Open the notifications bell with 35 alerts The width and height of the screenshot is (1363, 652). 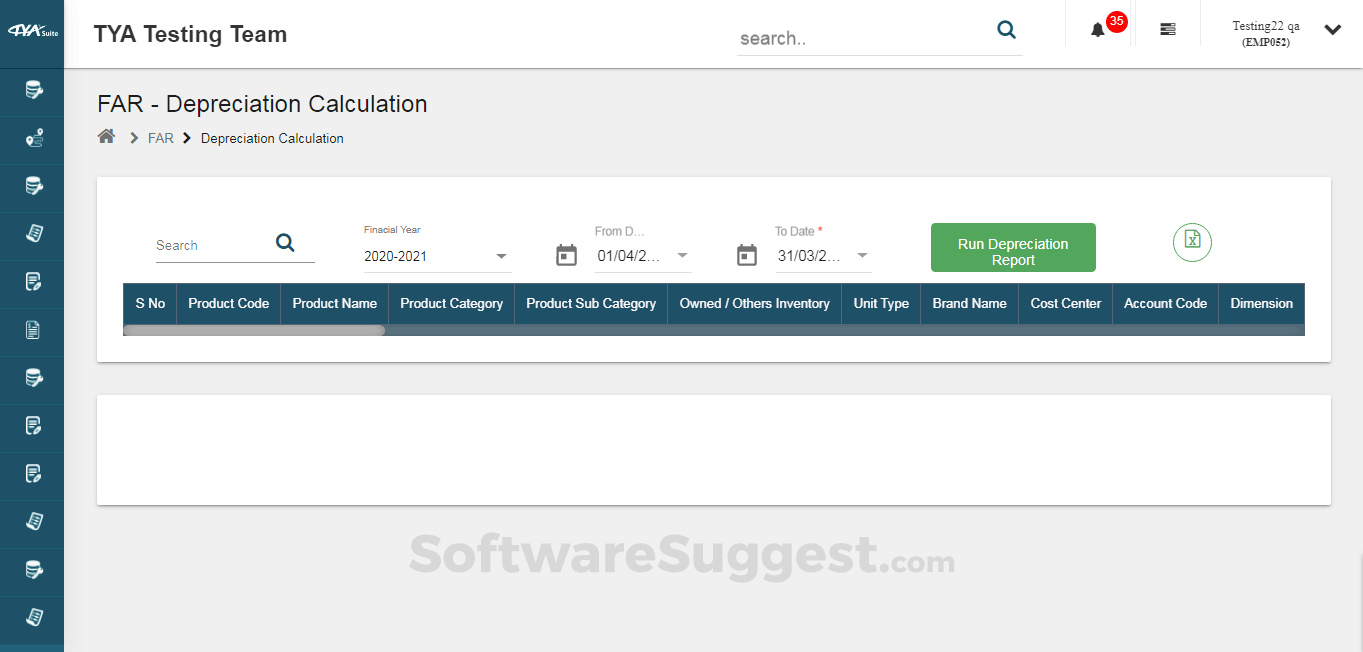click(x=1097, y=29)
